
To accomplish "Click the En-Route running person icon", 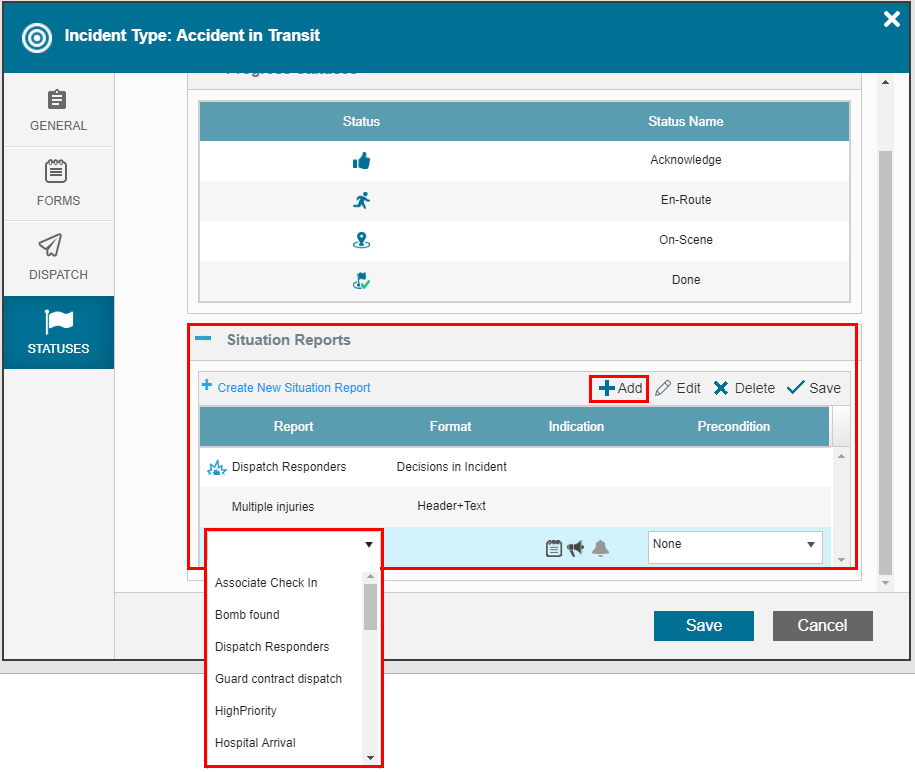I will point(361,200).
